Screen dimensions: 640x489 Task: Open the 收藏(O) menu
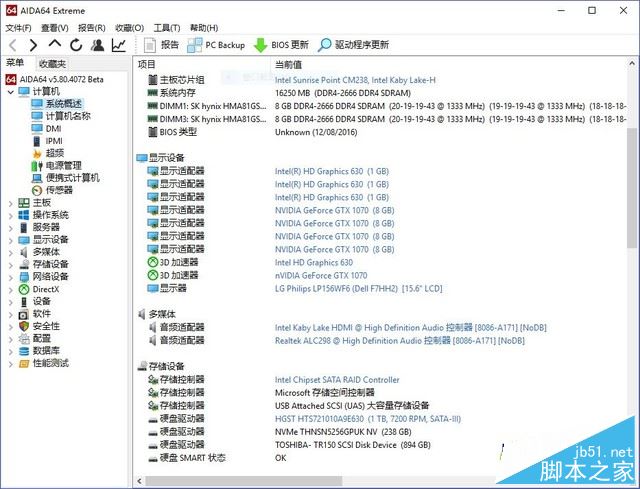[x=130, y=28]
